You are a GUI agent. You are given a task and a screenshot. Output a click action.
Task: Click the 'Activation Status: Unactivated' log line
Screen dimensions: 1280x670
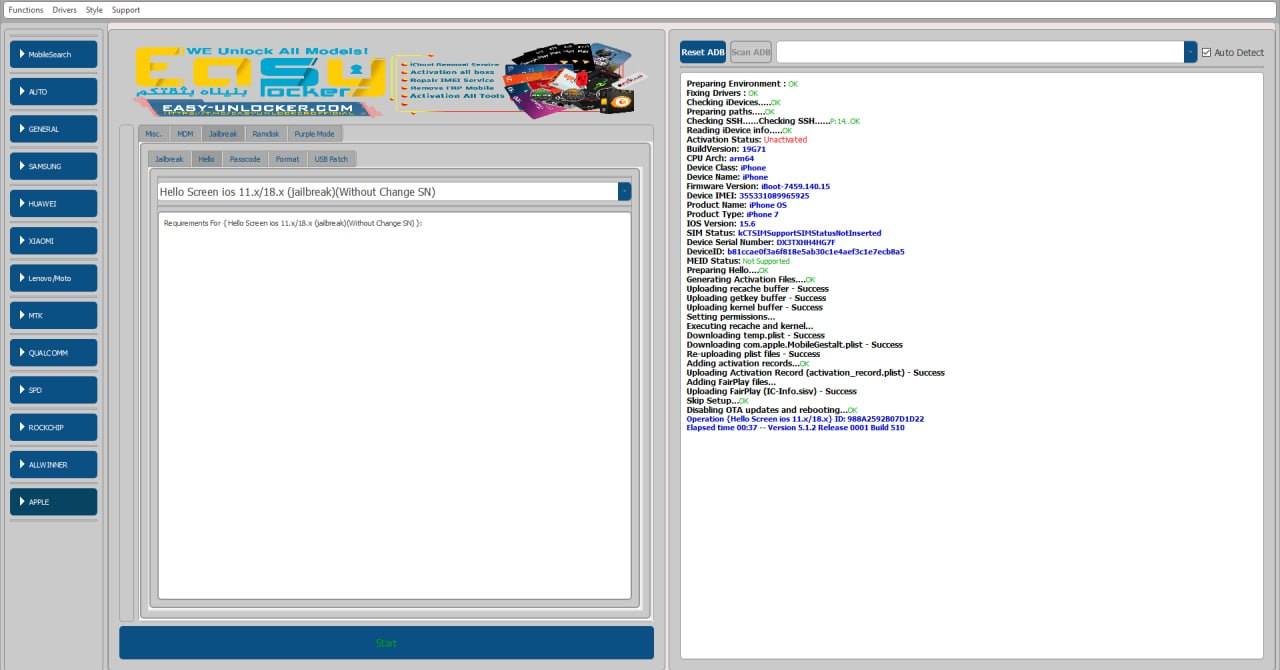click(746, 140)
